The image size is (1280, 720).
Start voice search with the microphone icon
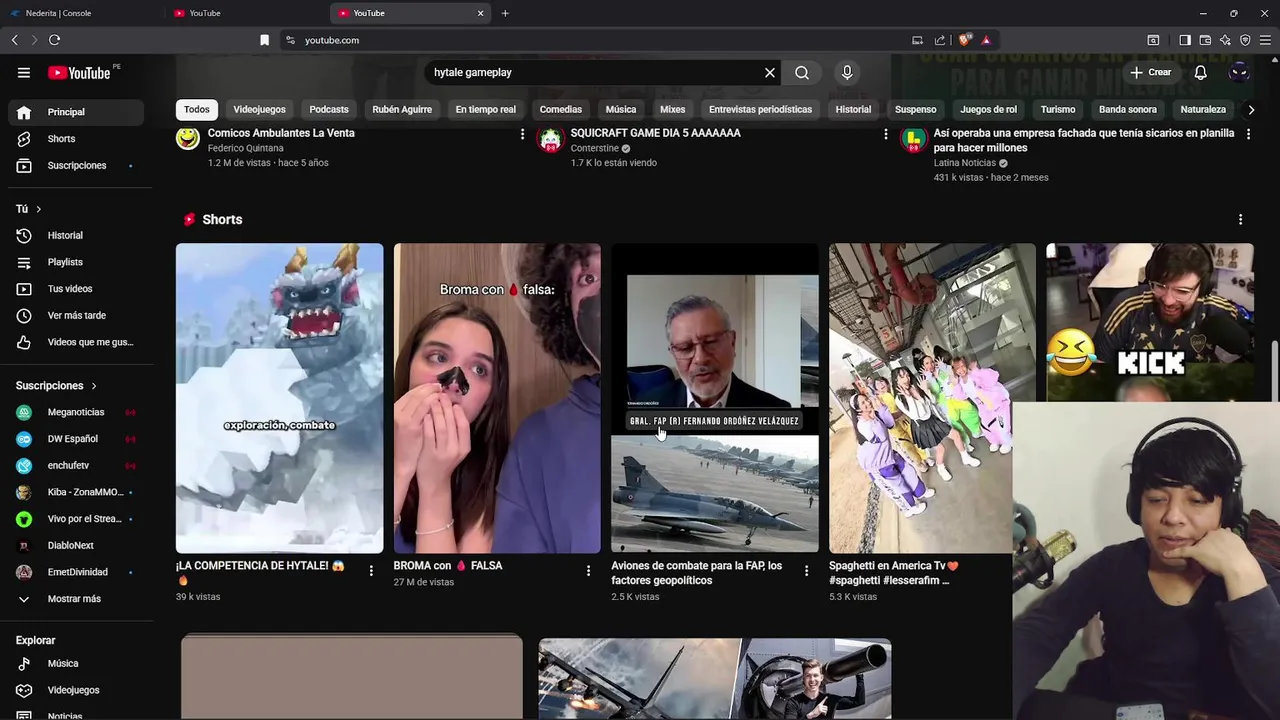[847, 72]
